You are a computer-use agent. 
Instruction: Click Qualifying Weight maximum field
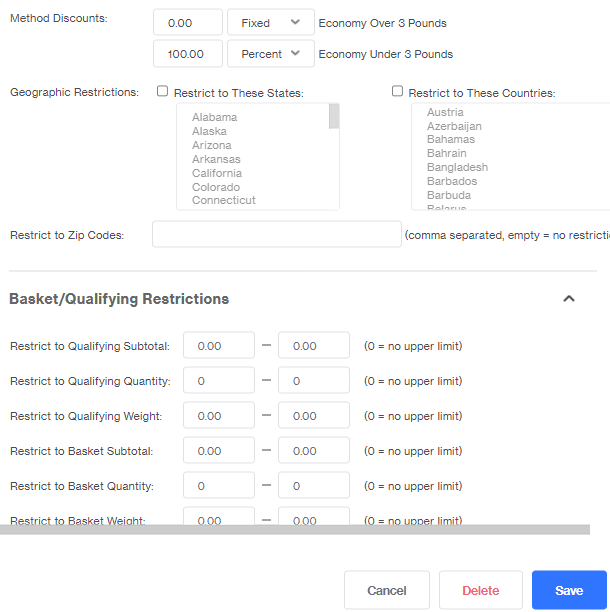[x=314, y=416]
